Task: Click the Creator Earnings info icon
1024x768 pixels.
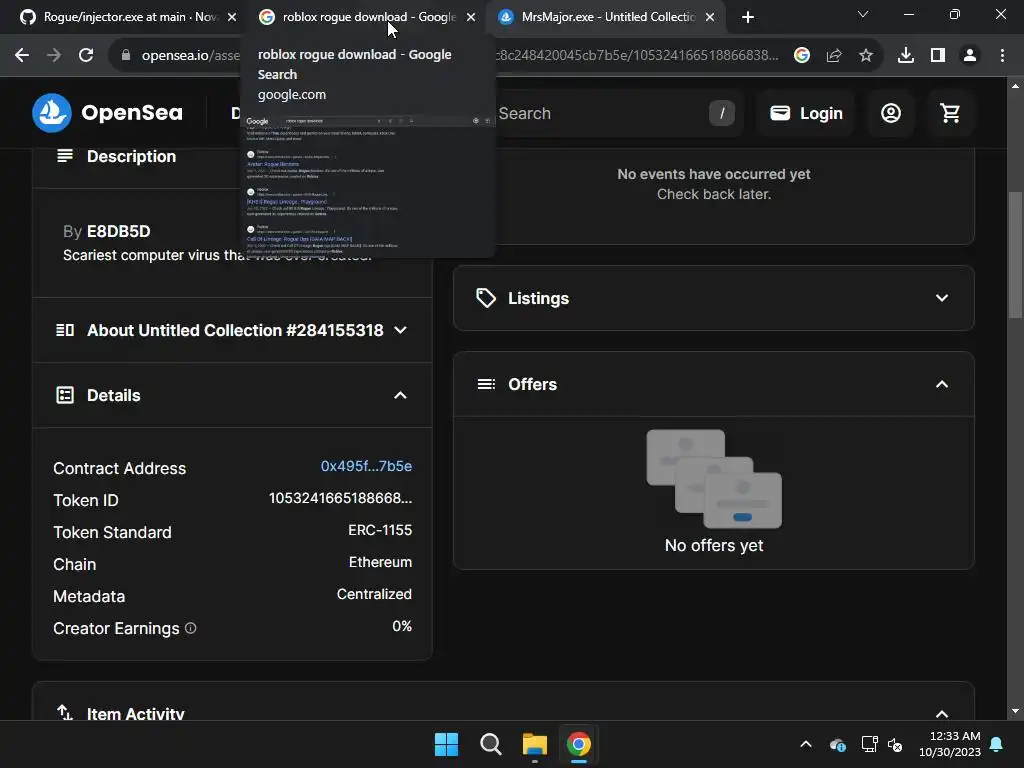Action: 191,628
